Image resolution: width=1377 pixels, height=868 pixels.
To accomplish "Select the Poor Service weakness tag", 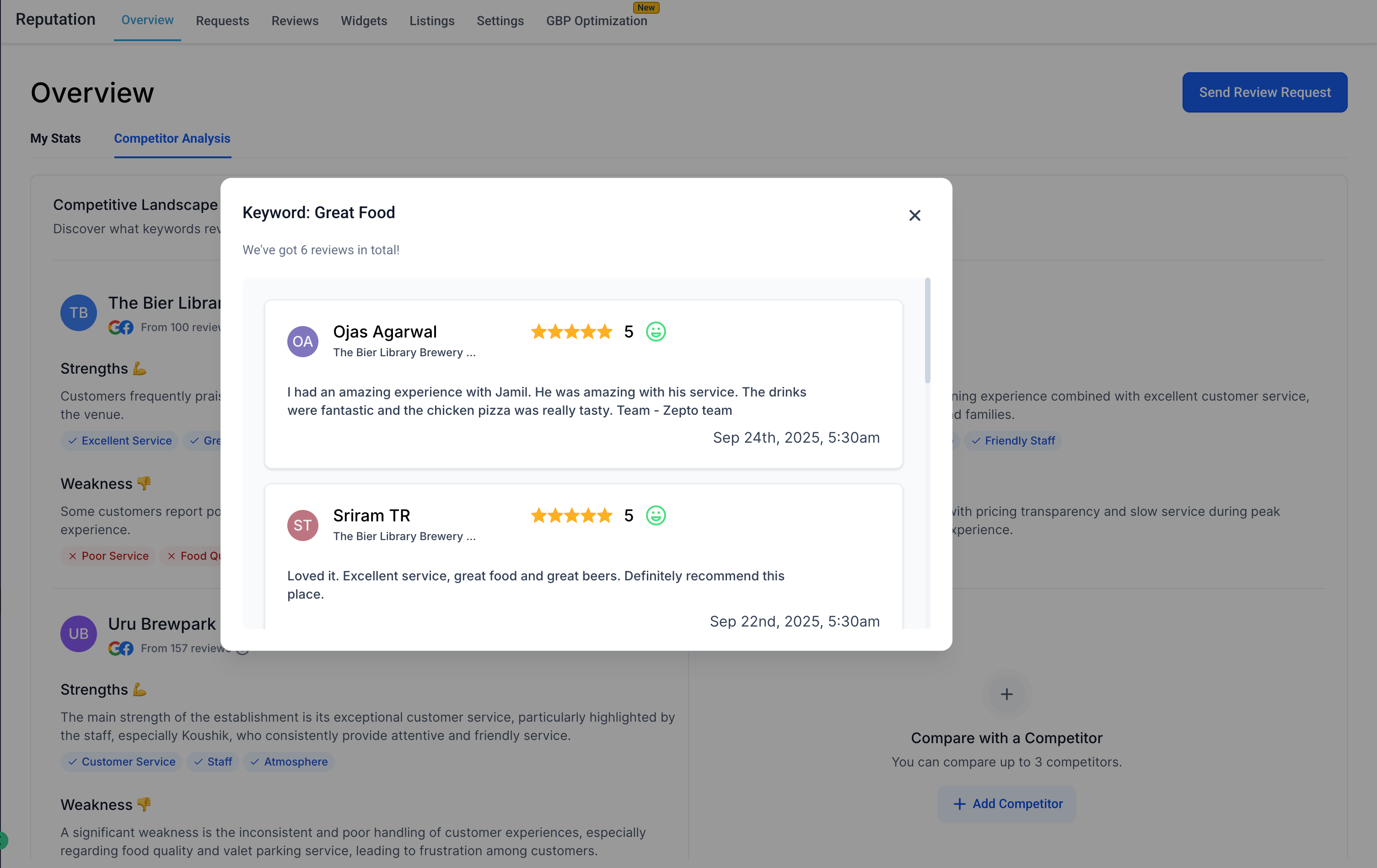I will [109, 556].
